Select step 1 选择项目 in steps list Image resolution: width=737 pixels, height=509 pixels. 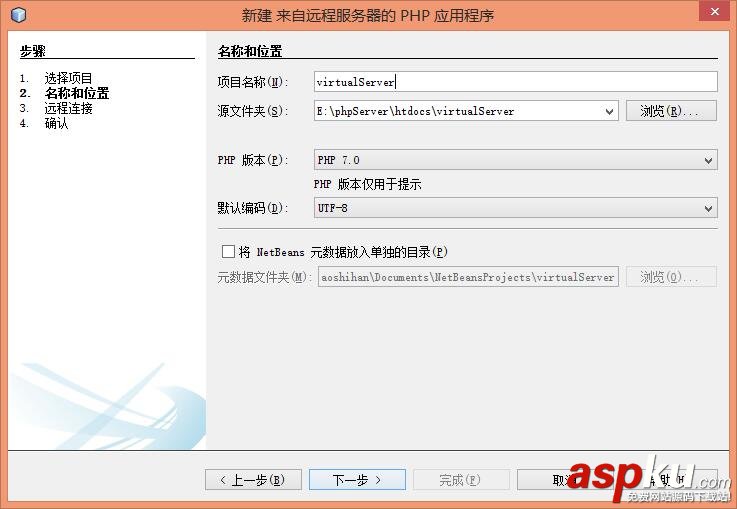click(x=68, y=78)
